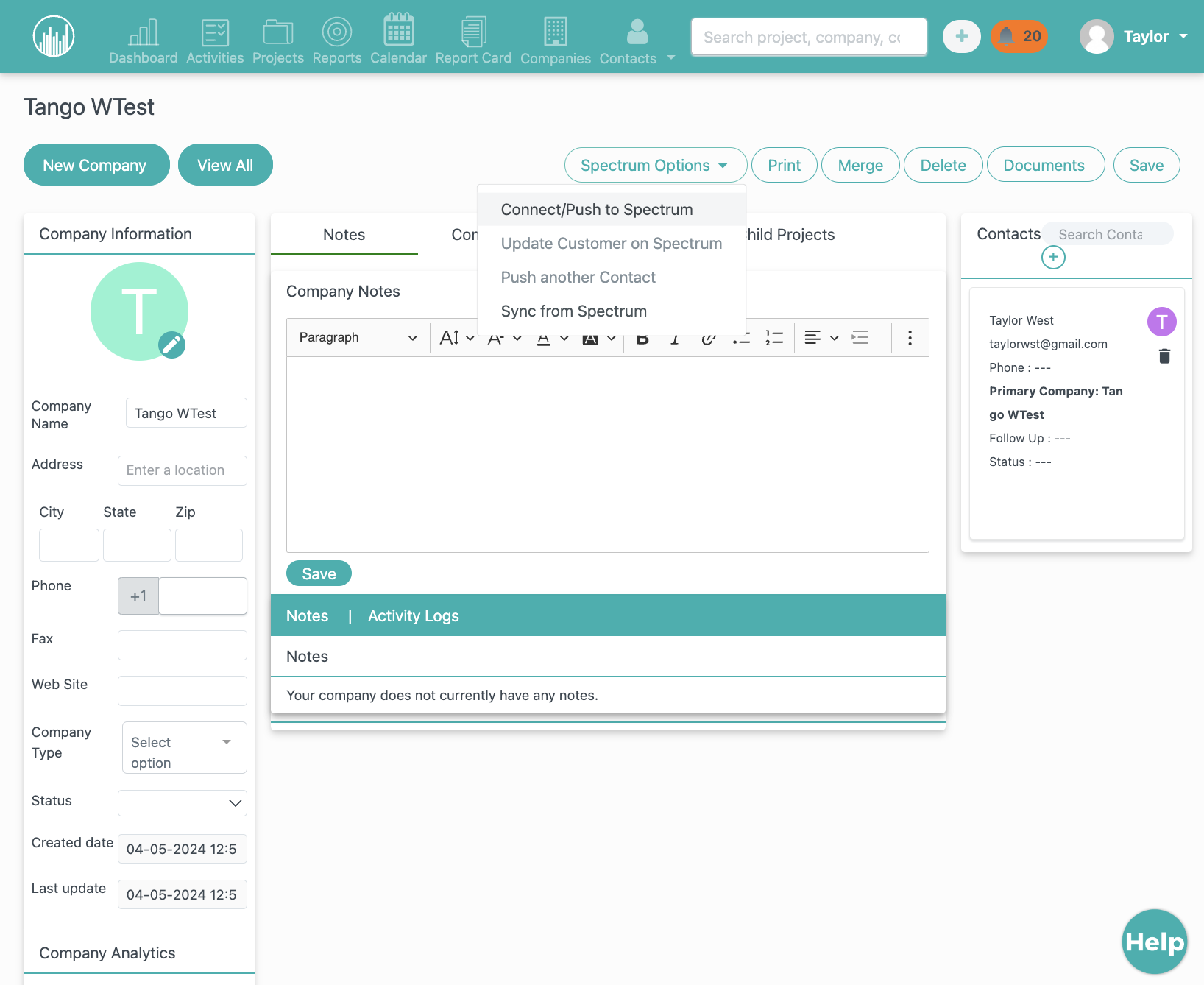1204x985 pixels.
Task: Go to the Companies section
Action: pyautogui.click(x=556, y=41)
